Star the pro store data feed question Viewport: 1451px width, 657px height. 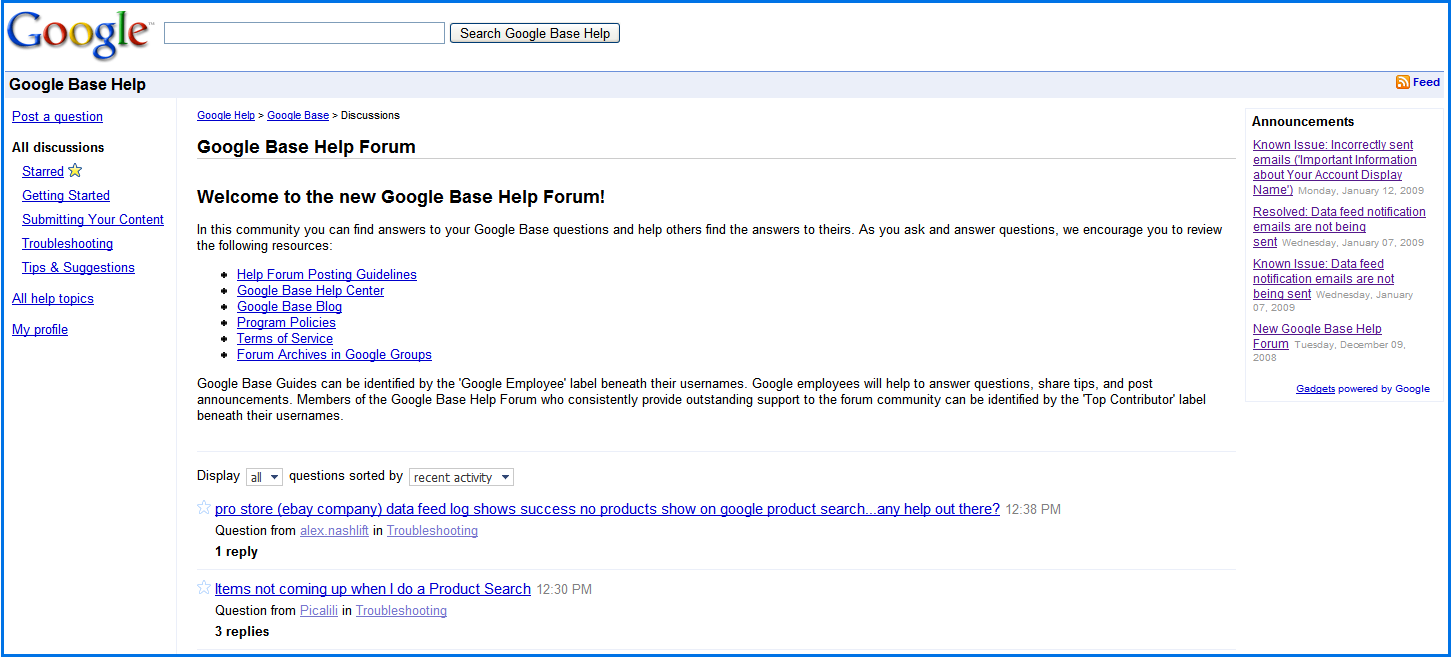(204, 508)
